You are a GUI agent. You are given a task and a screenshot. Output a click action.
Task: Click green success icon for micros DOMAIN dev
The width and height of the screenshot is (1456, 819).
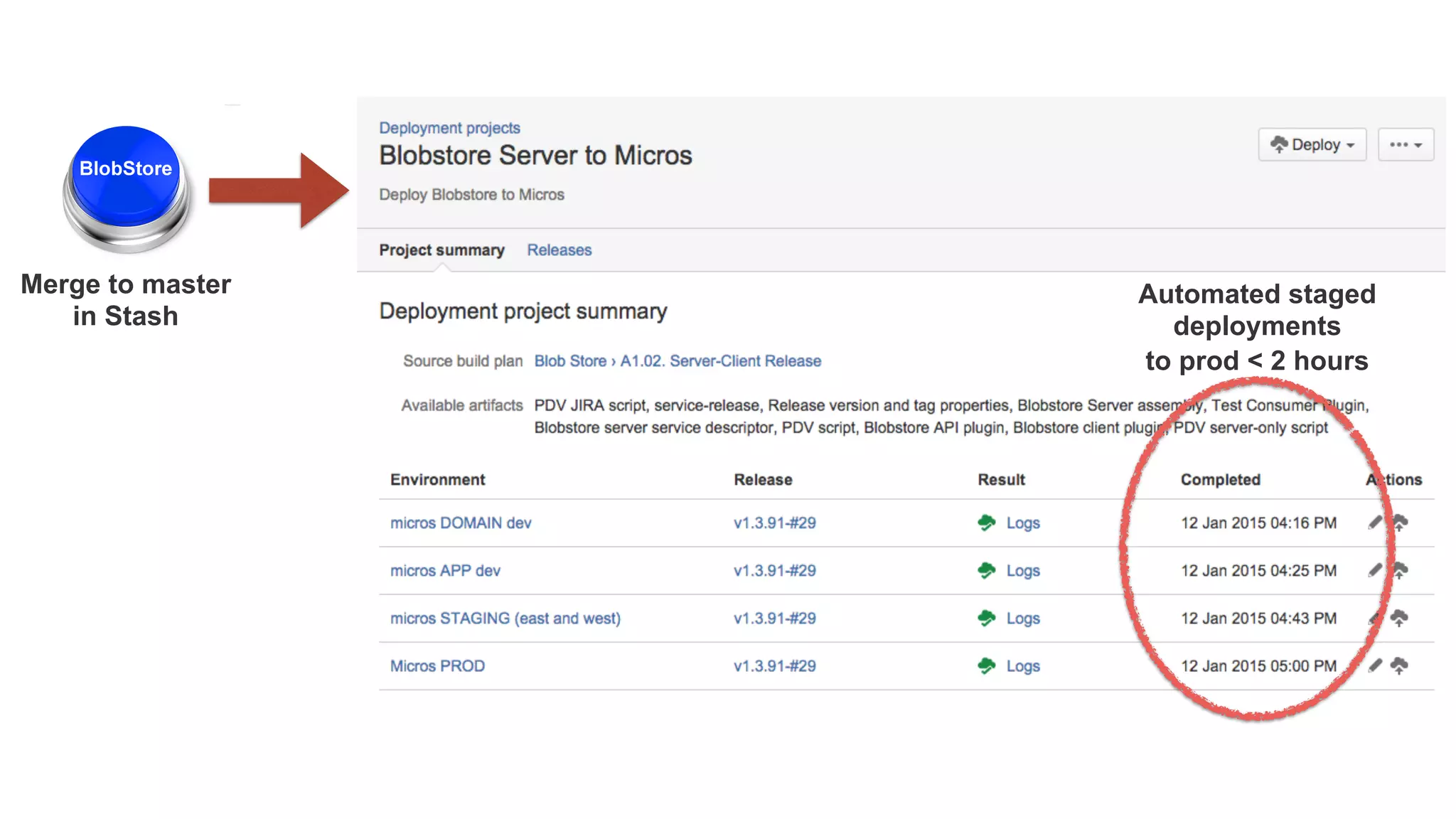point(987,523)
